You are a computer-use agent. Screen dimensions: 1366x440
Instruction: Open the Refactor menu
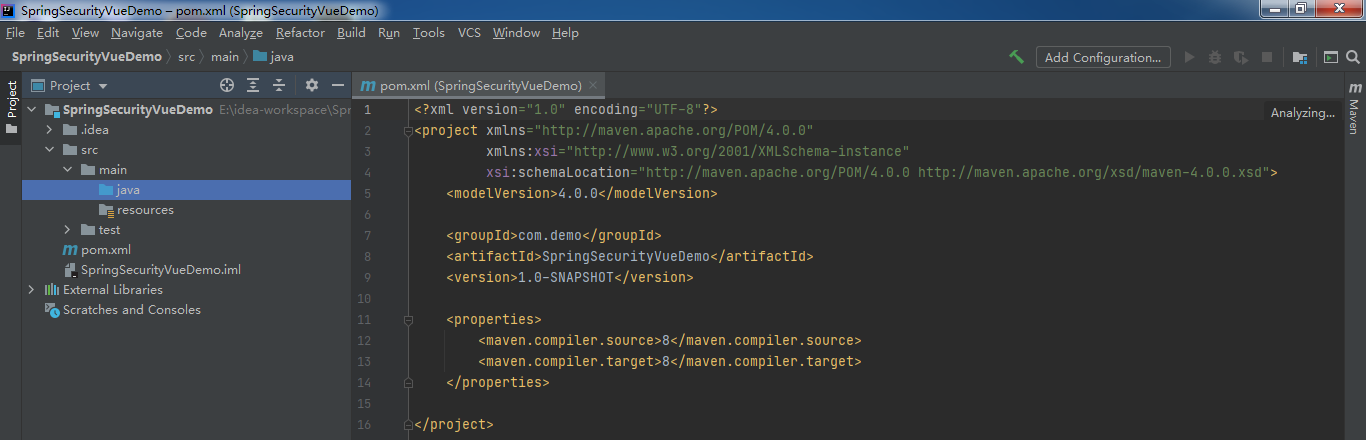point(300,33)
